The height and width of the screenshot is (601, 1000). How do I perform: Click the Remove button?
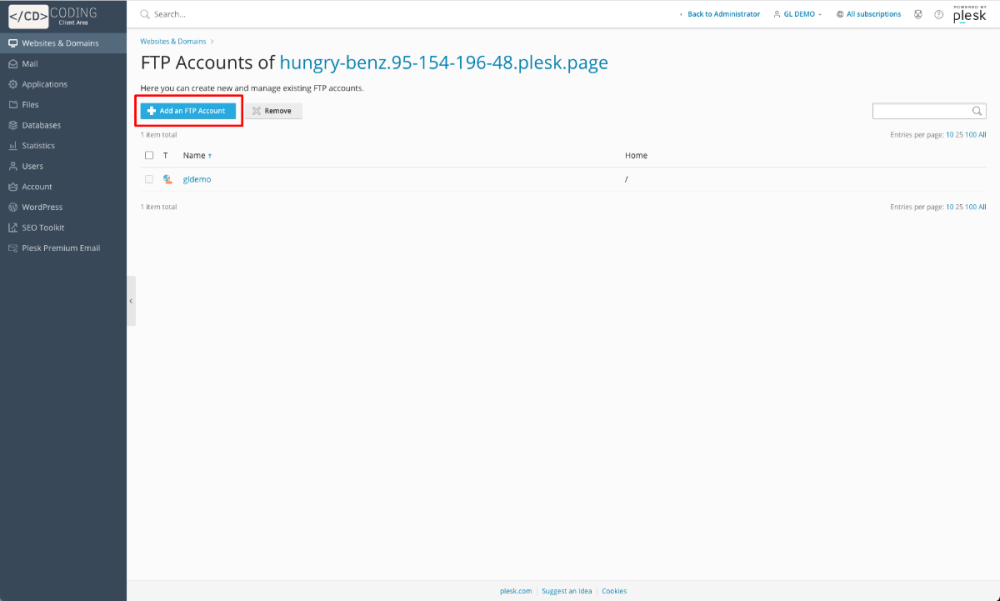tap(273, 111)
